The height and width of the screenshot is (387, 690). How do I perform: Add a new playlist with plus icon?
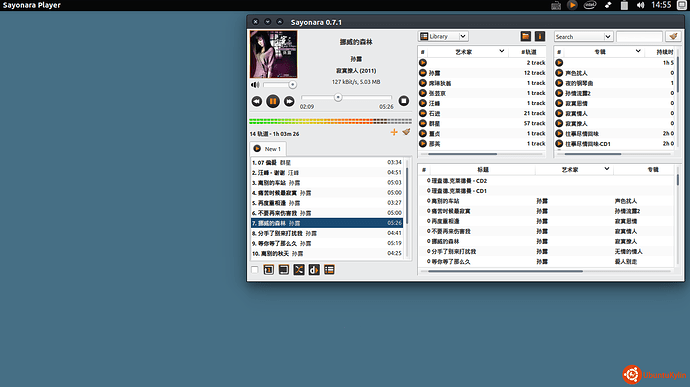tap(394, 132)
